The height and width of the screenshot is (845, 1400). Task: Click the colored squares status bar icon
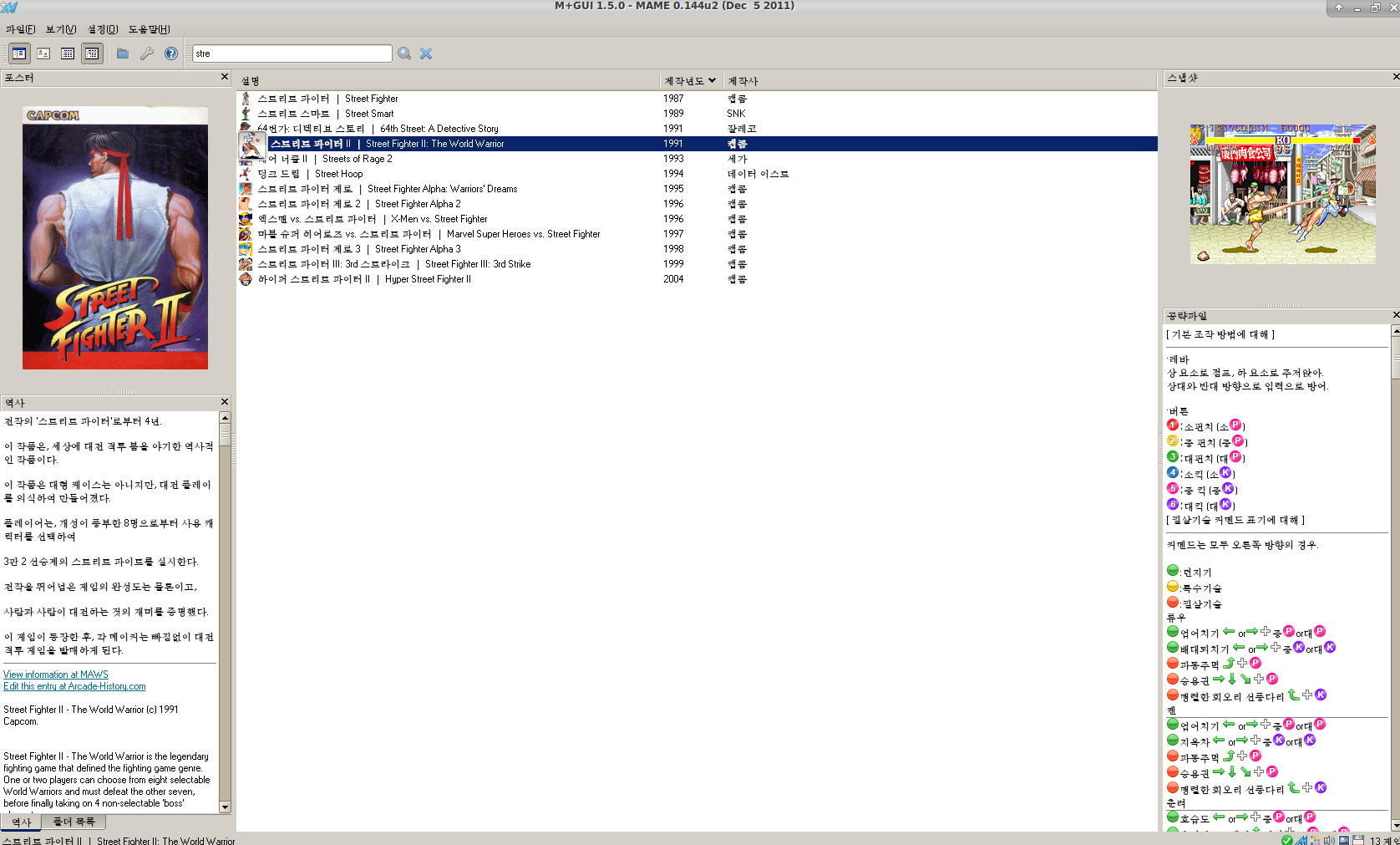point(1315,840)
